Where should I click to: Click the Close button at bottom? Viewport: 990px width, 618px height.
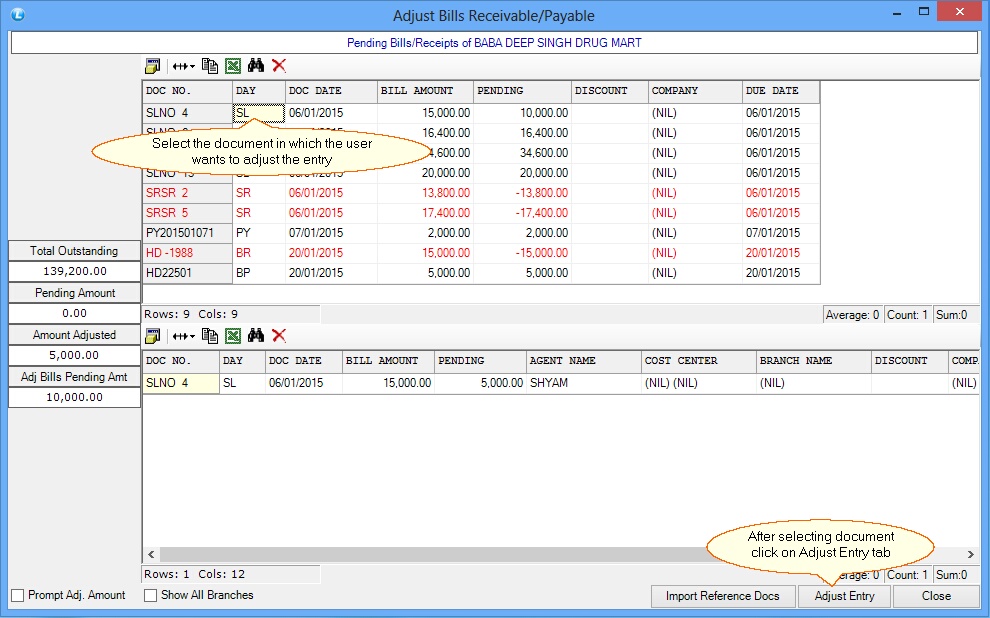(x=936, y=596)
